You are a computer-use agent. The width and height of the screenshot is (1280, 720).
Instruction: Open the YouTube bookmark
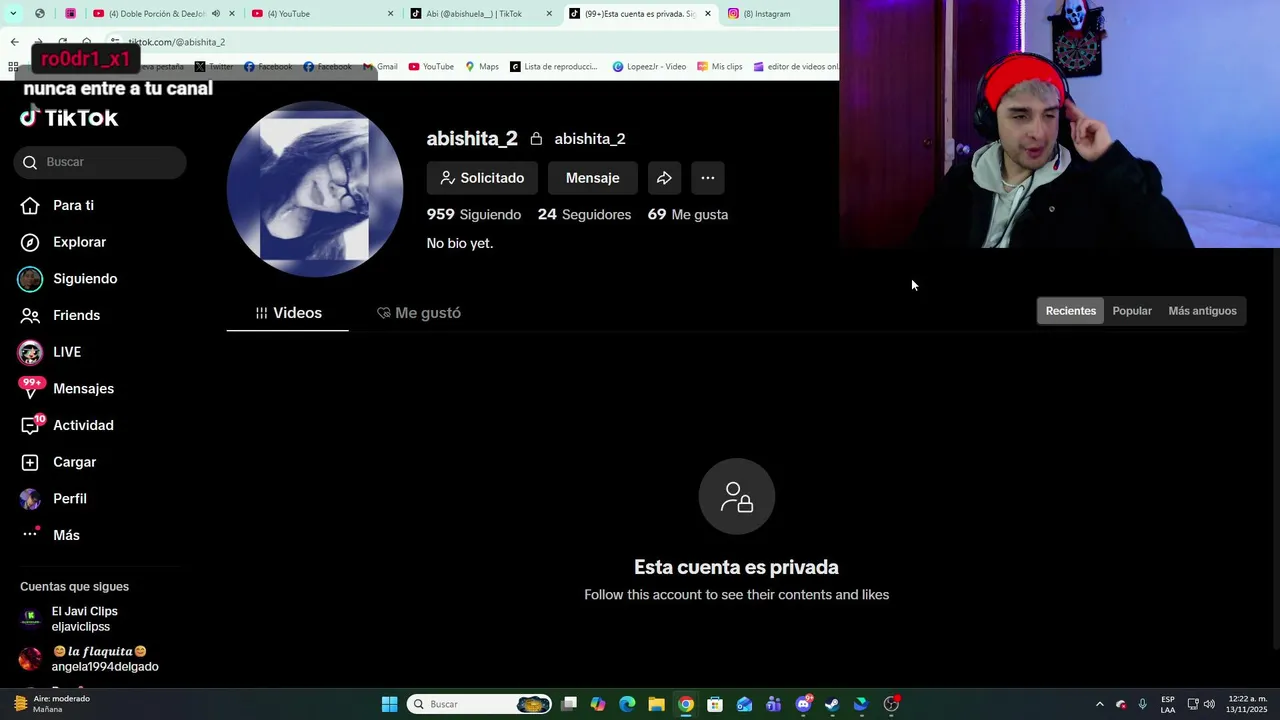pos(431,67)
